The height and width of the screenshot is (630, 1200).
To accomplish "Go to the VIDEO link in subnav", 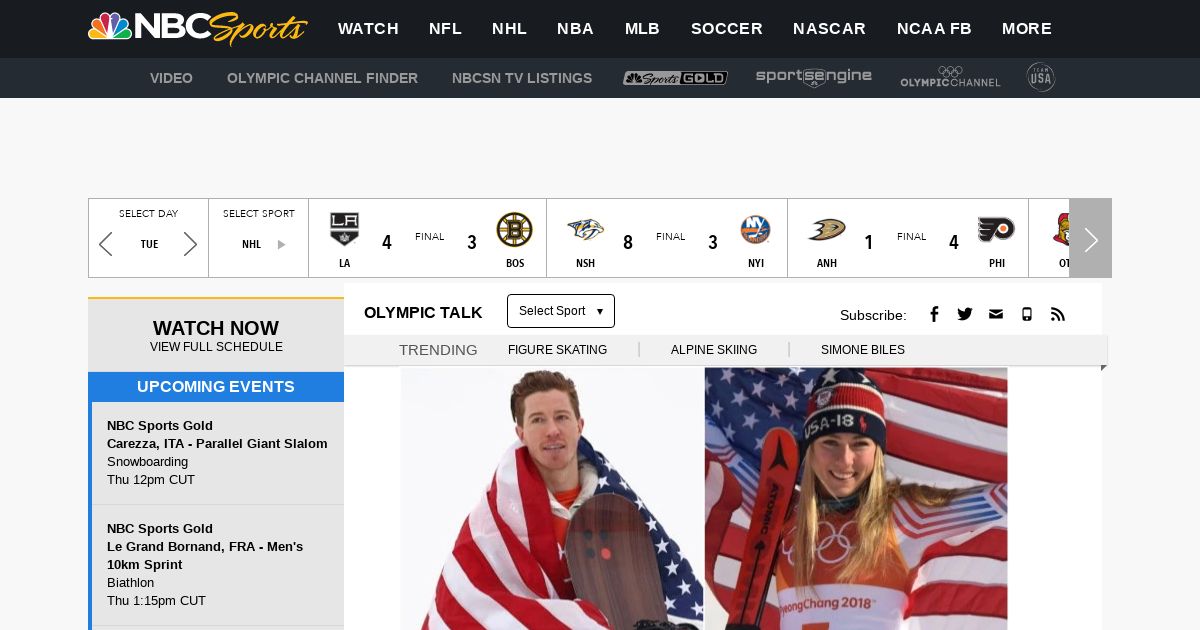I will pyautogui.click(x=171, y=78).
